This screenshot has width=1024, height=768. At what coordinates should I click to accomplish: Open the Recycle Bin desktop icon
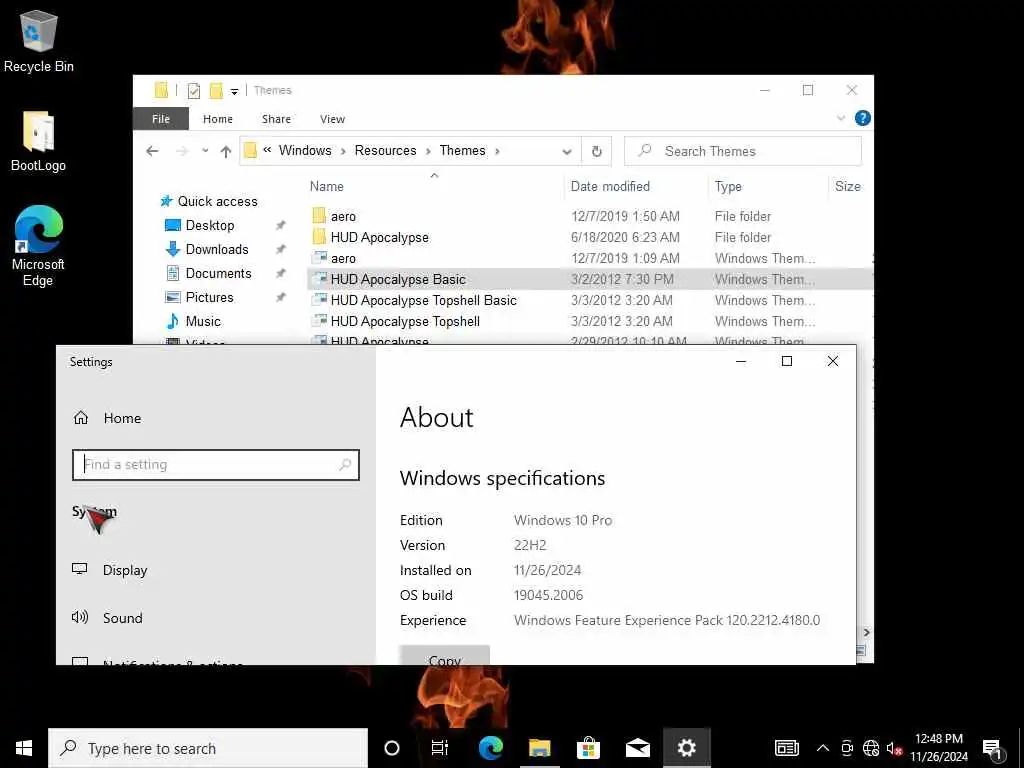coord(39,41)
